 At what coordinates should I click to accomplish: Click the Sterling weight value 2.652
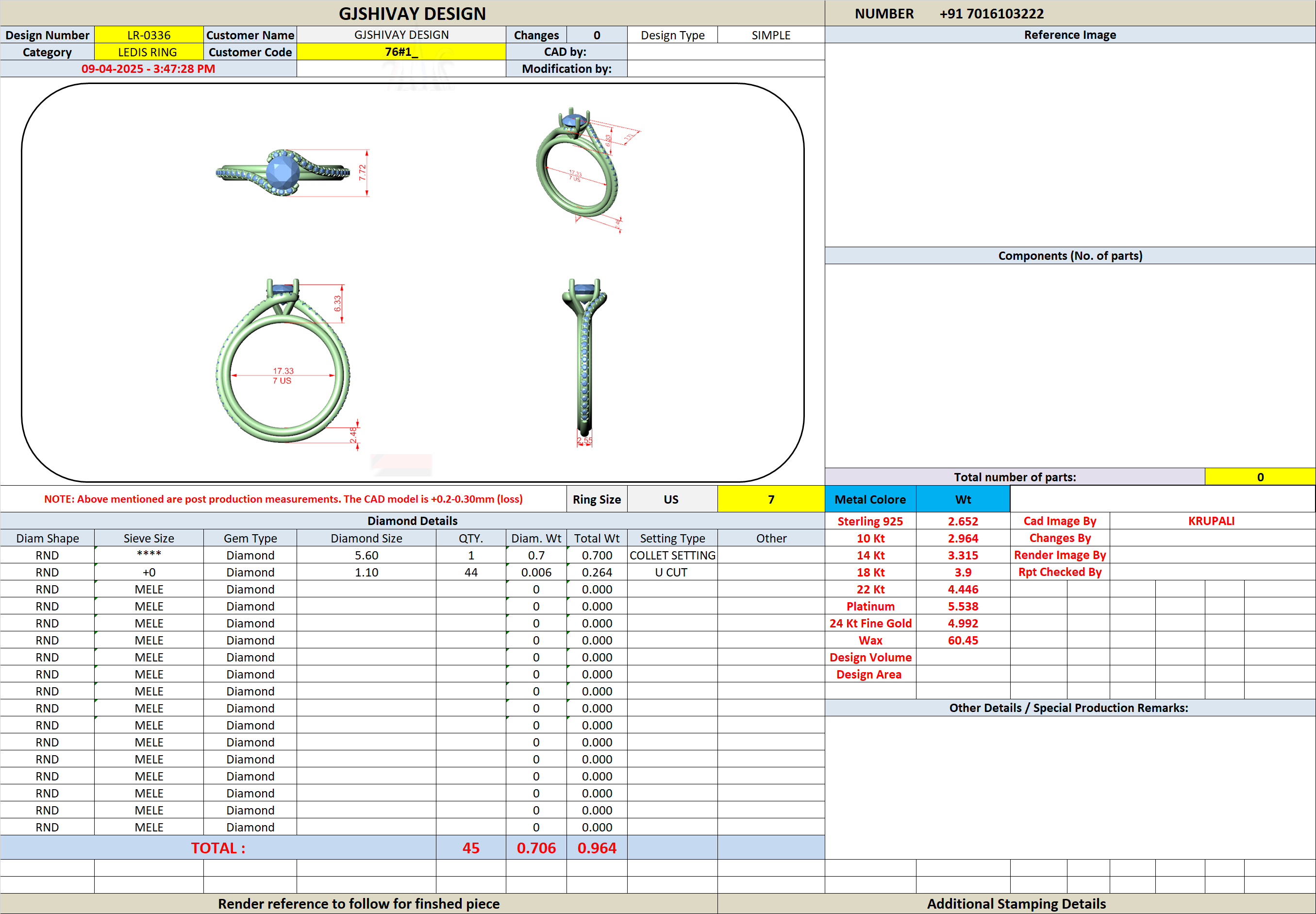963,521
